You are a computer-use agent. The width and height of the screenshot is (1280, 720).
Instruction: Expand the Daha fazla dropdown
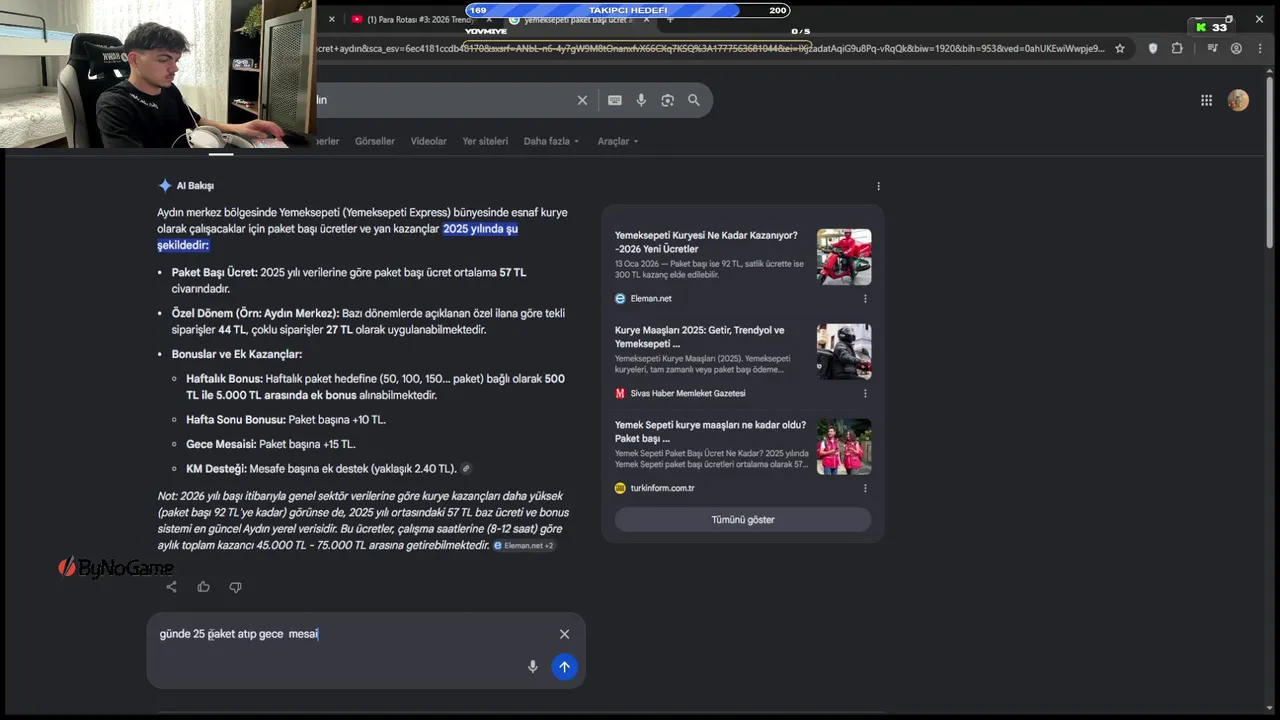pos(551,141)
